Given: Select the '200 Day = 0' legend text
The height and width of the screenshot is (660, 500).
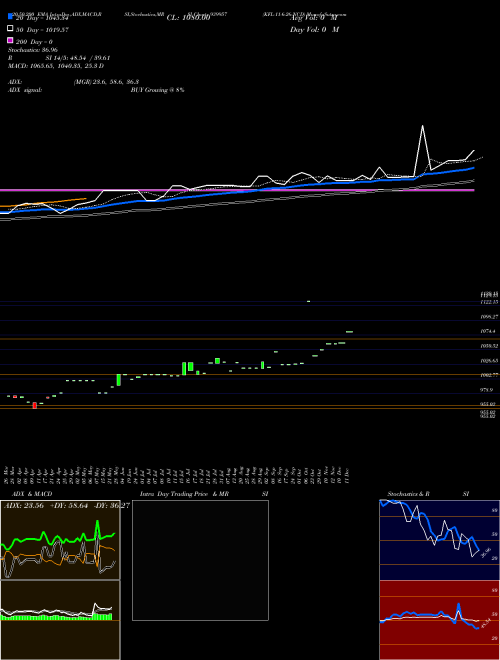Looking at the screenshot, I should [34, 42].
